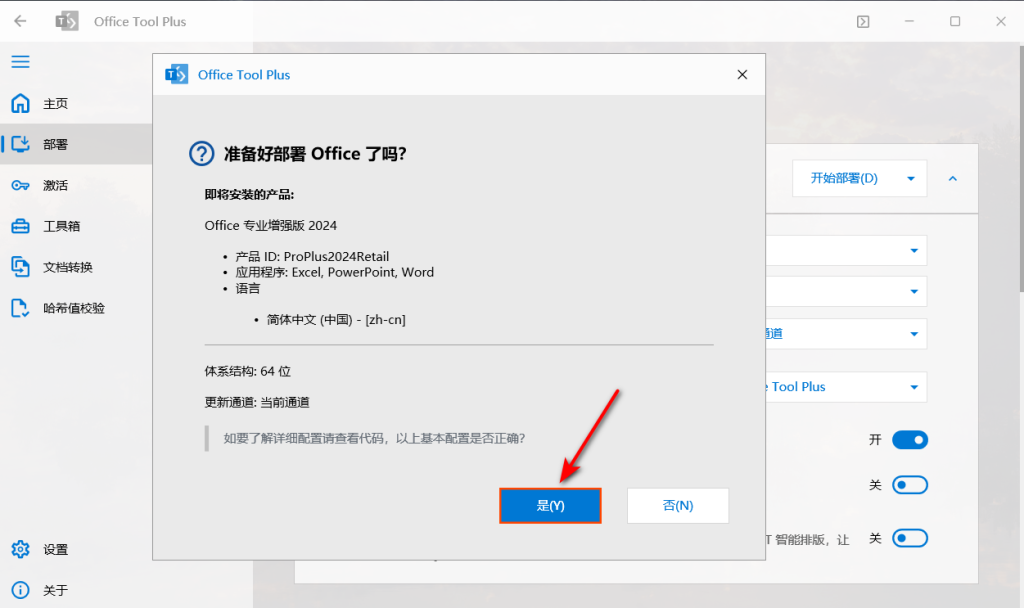Click the question mark icon in dialog
Image resolution: width=1024 pixels, height=608 pixels.
click(x=202, y=154)
